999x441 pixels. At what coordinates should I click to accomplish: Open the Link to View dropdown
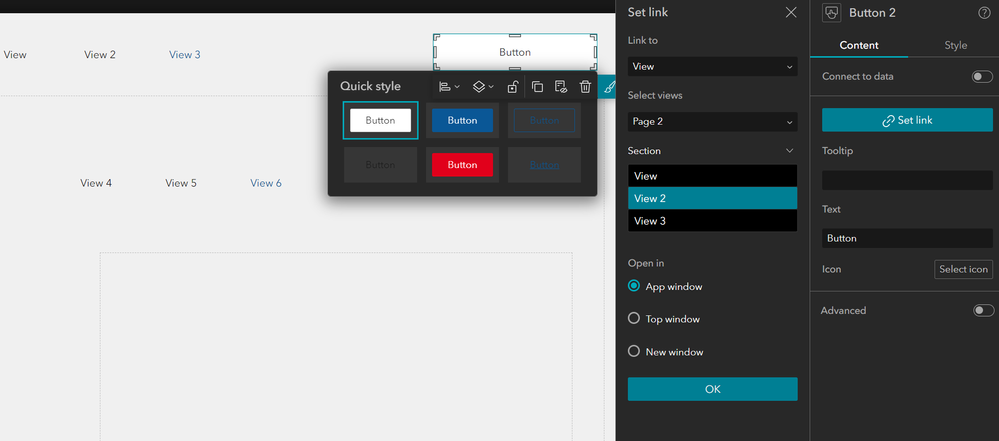point(712,66)
